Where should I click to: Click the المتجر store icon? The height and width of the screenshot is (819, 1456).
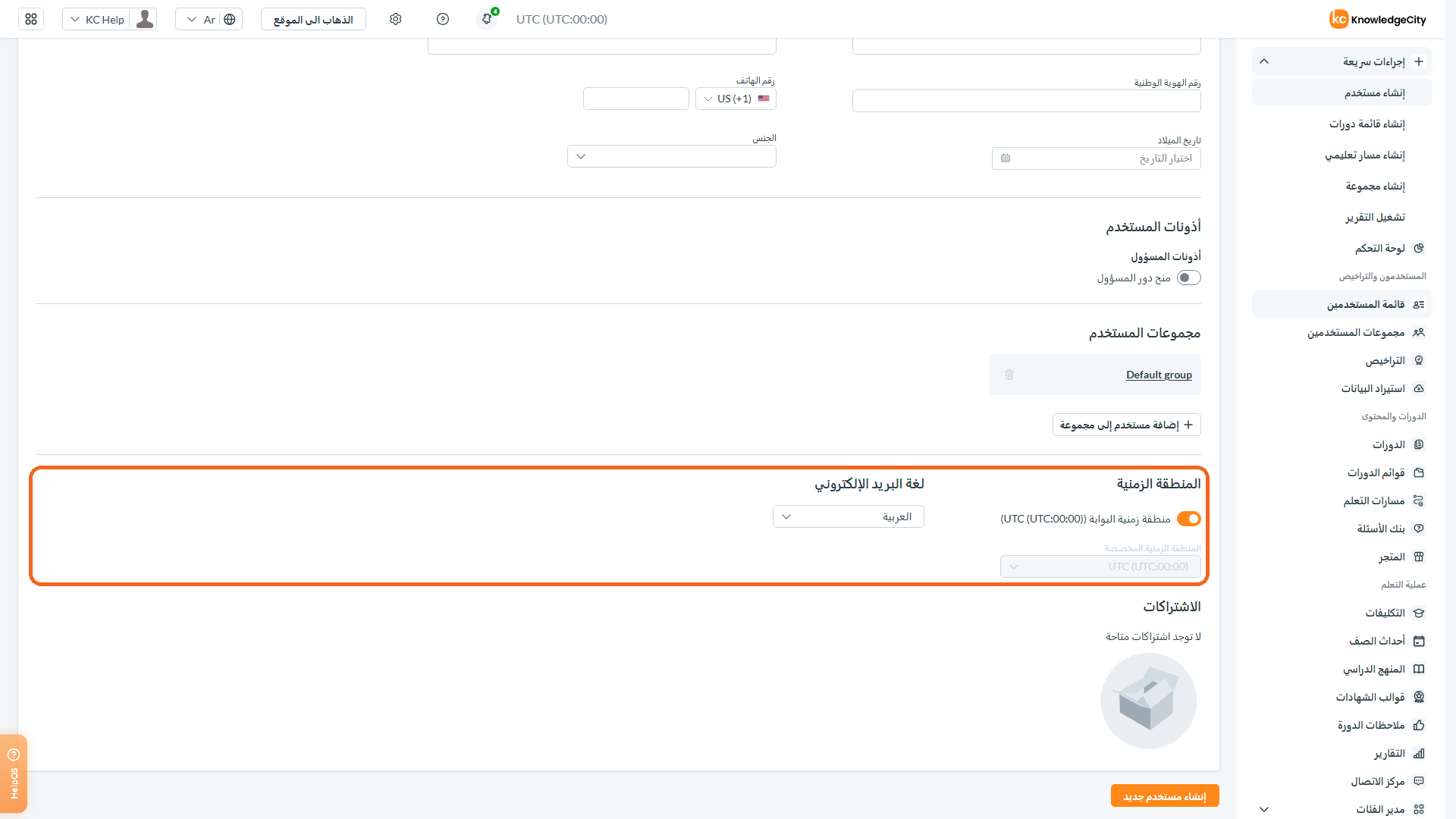point(1419,557)
